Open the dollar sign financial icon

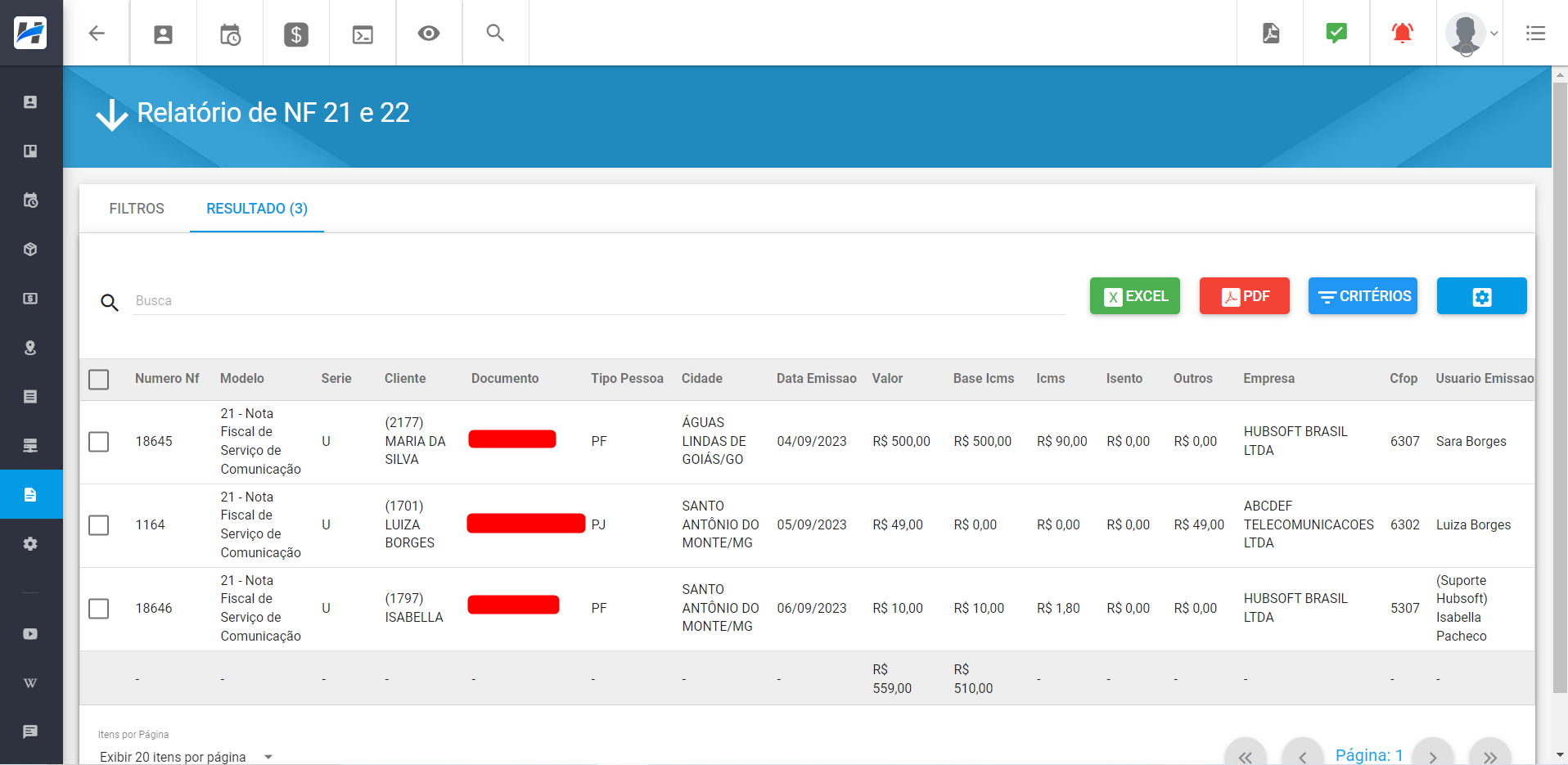(x=295, y=34)
